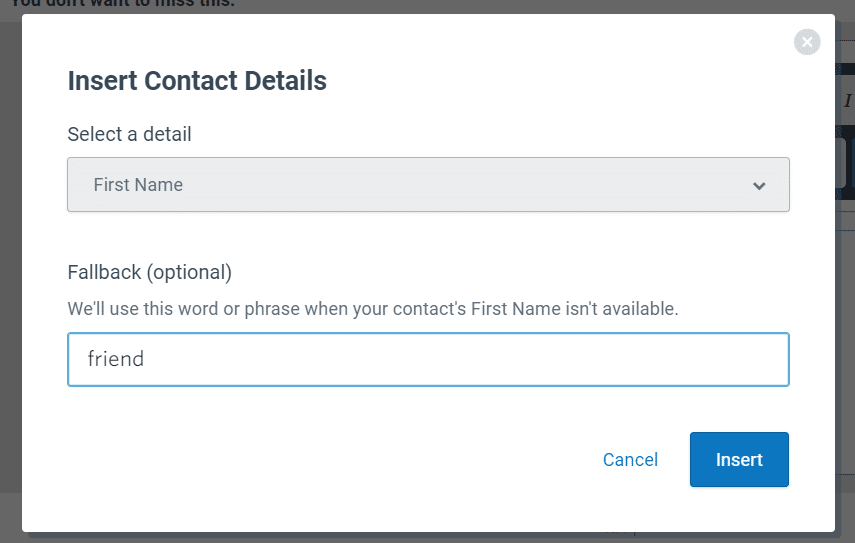Click the gray circle around the X icon

click(x=807, y=42)
